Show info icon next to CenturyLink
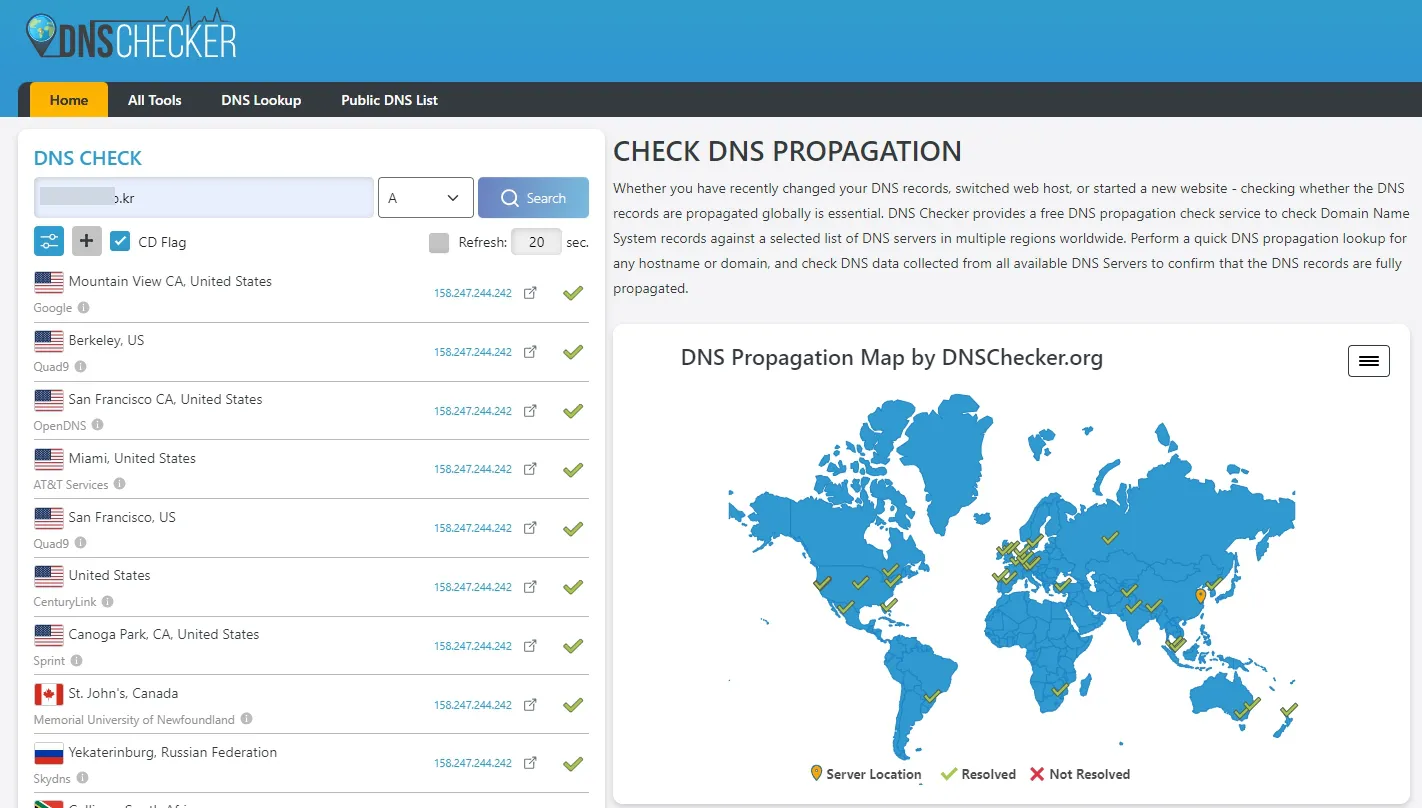The height and width of the screenshot is (808, 1422). 108,602
